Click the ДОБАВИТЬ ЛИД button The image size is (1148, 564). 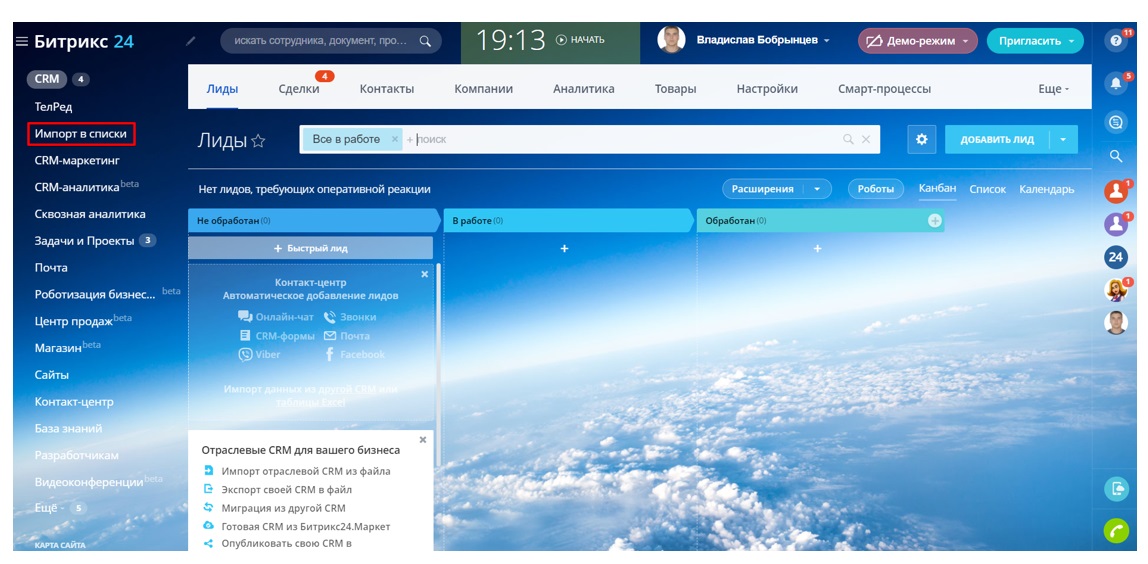(x=997, y=139)
